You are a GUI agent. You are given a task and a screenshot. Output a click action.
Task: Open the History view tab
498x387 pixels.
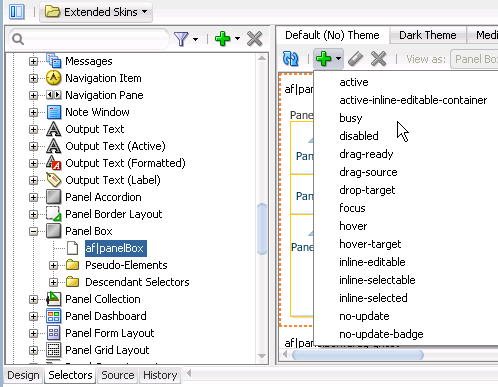tap(160, 375)
